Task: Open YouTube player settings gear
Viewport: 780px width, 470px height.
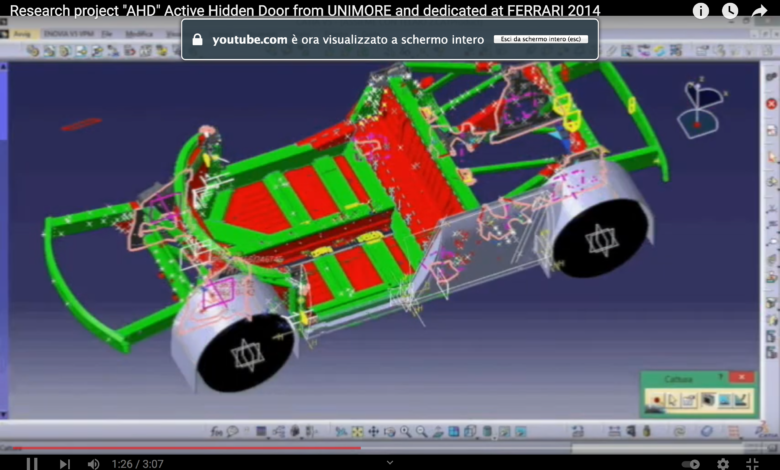Action: pos(723,464)
